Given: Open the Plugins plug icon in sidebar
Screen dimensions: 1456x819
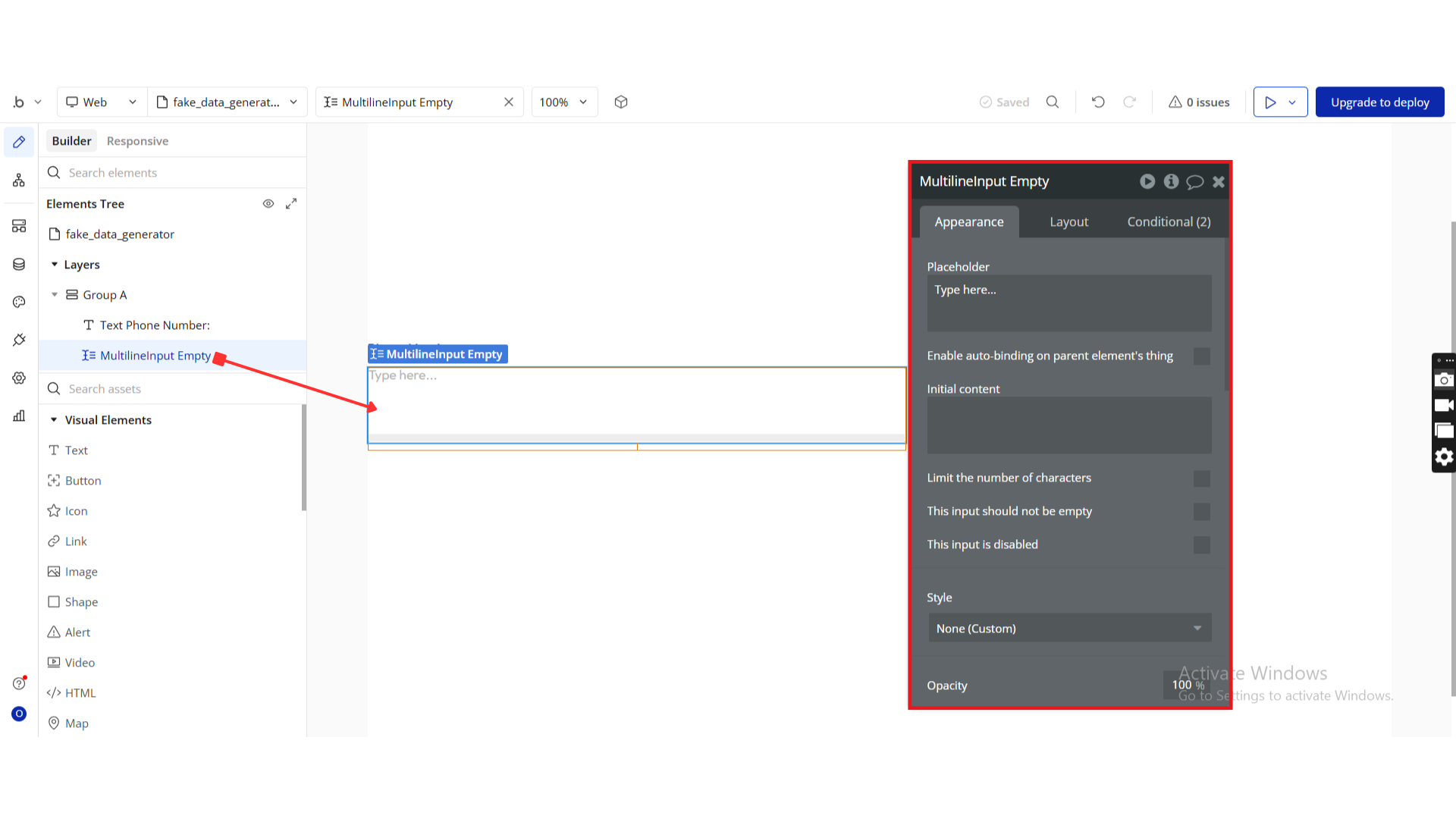Looking at the screenshot, I should (19, 340).
